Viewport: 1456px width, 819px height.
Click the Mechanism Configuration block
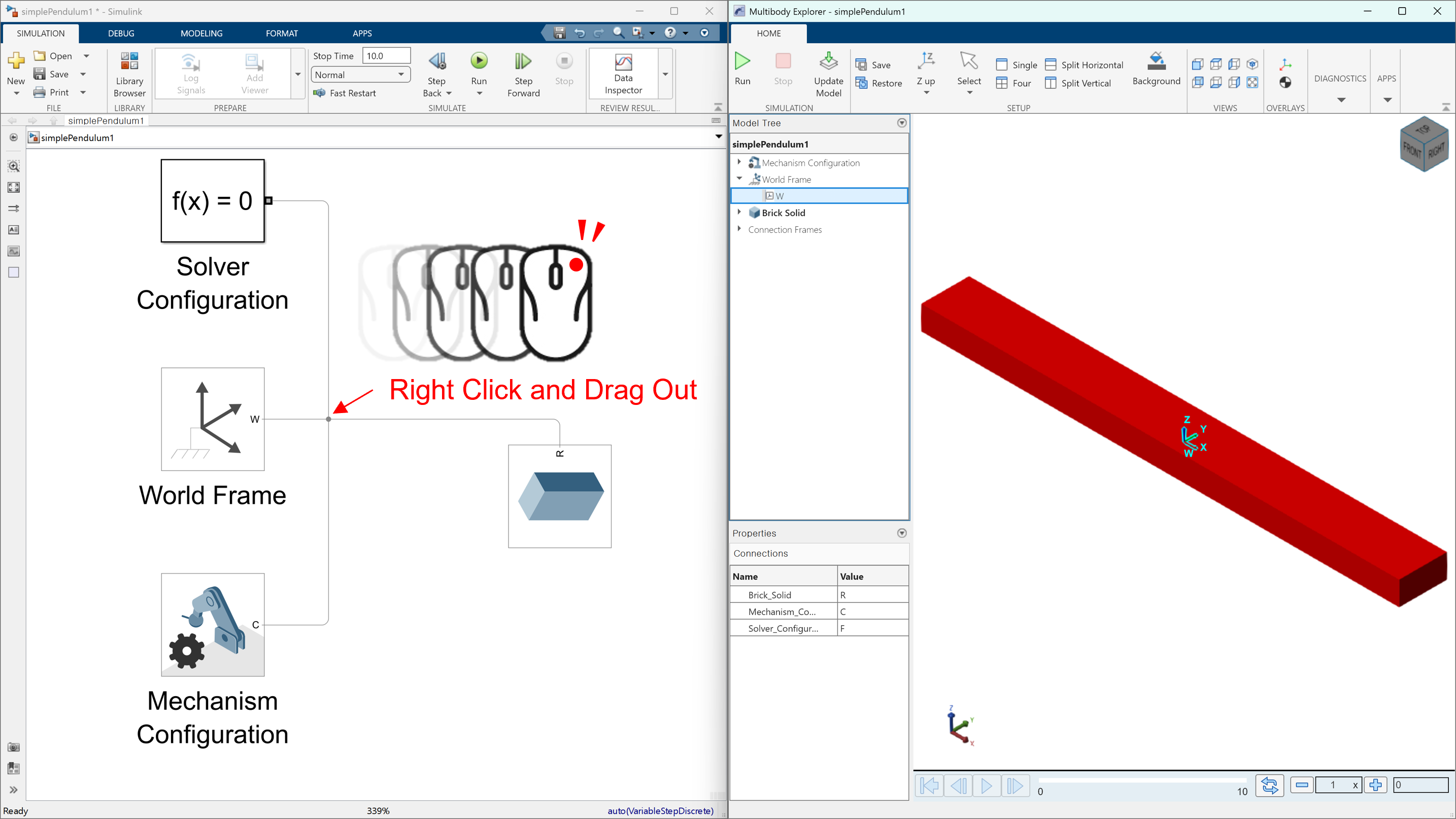click(213, 625)
